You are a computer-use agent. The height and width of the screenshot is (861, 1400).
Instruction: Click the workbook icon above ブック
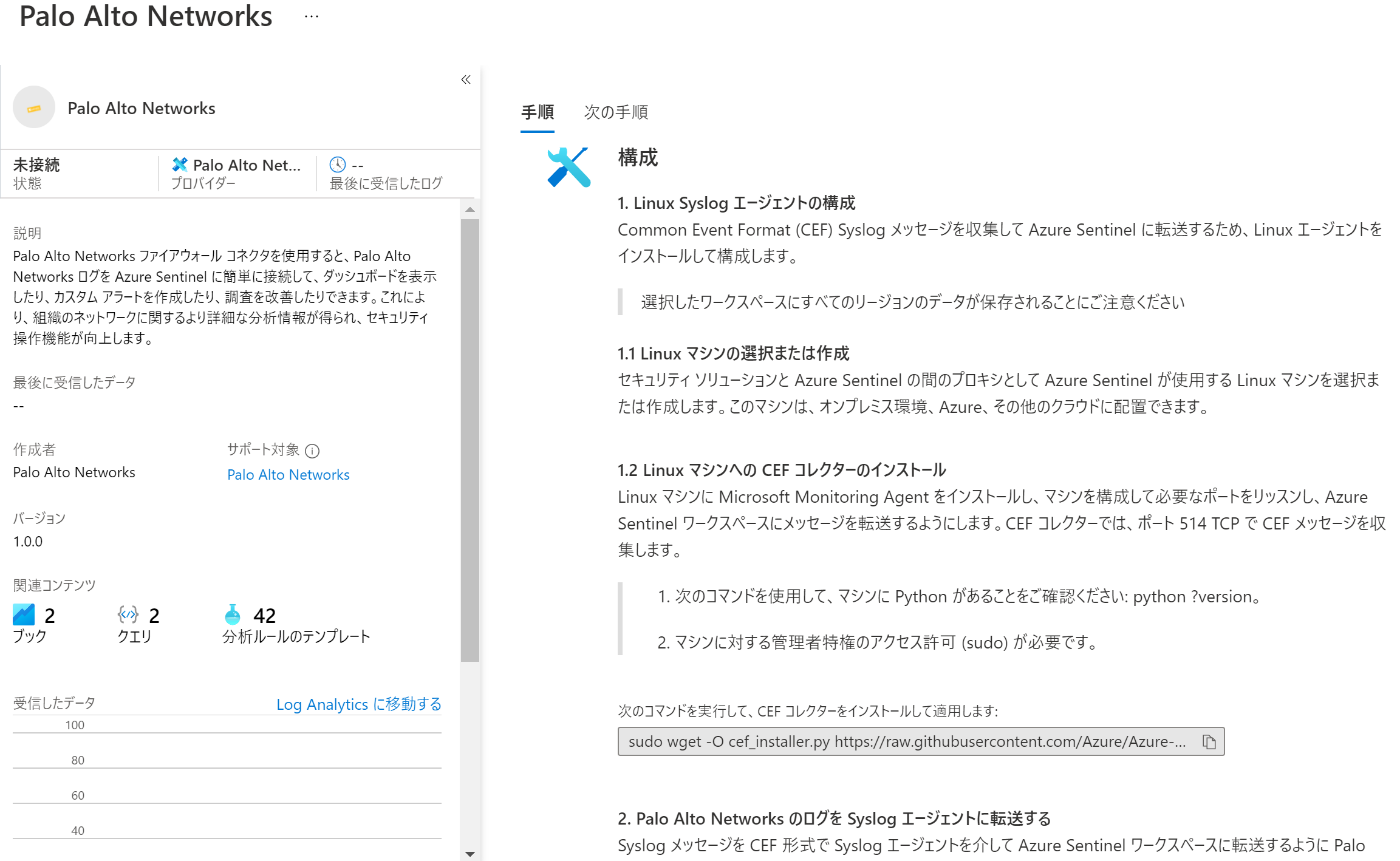24,614
